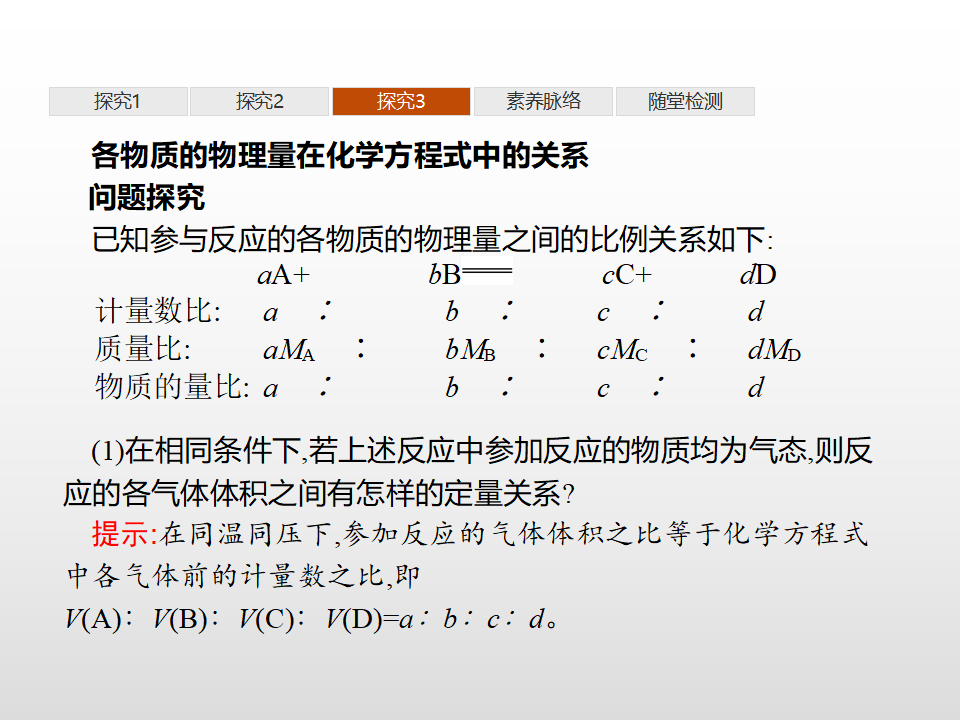Go to the 素养脉络 tab
Viewport: 960px width, 720px height.
point(543,101)
